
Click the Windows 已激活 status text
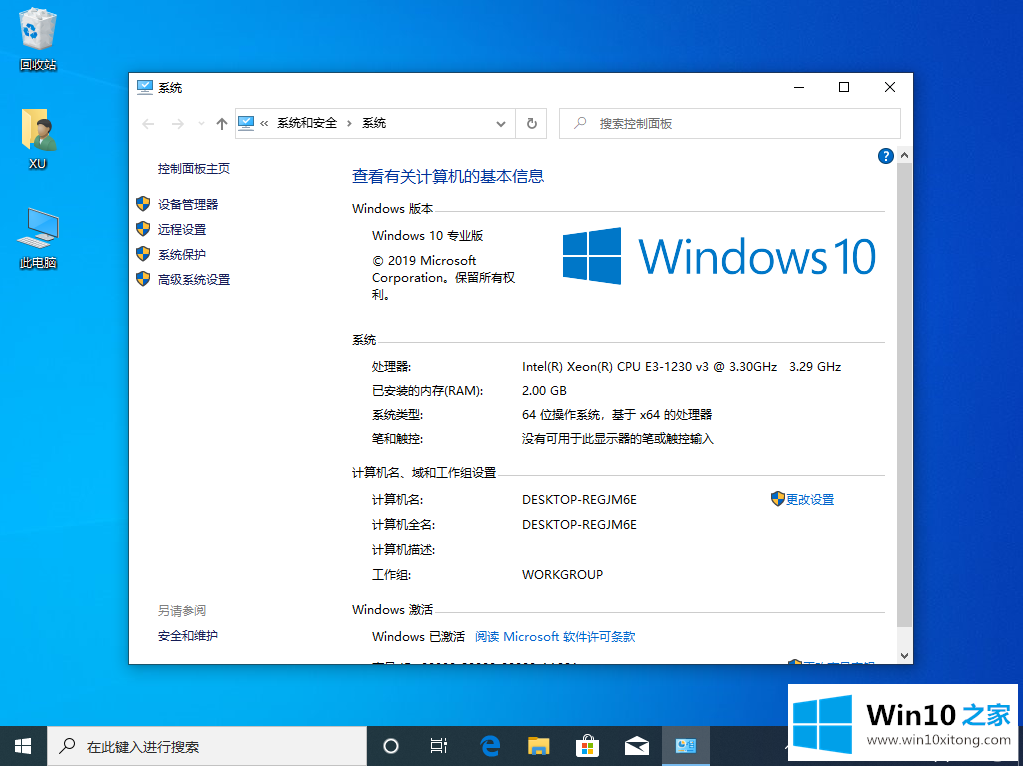coord(418,636)
